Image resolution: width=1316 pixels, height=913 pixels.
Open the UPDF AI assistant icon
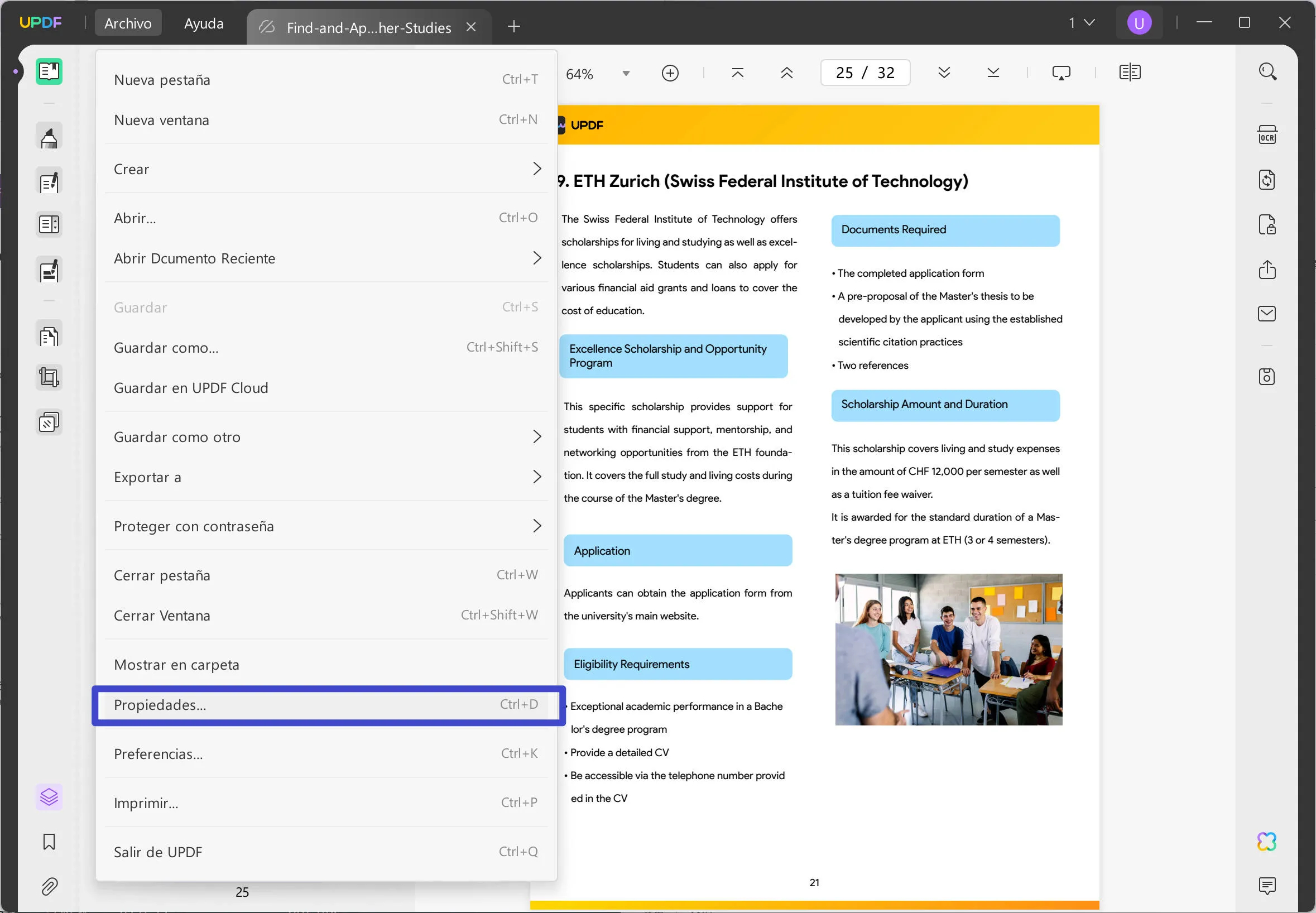(x=1267, y=842)
